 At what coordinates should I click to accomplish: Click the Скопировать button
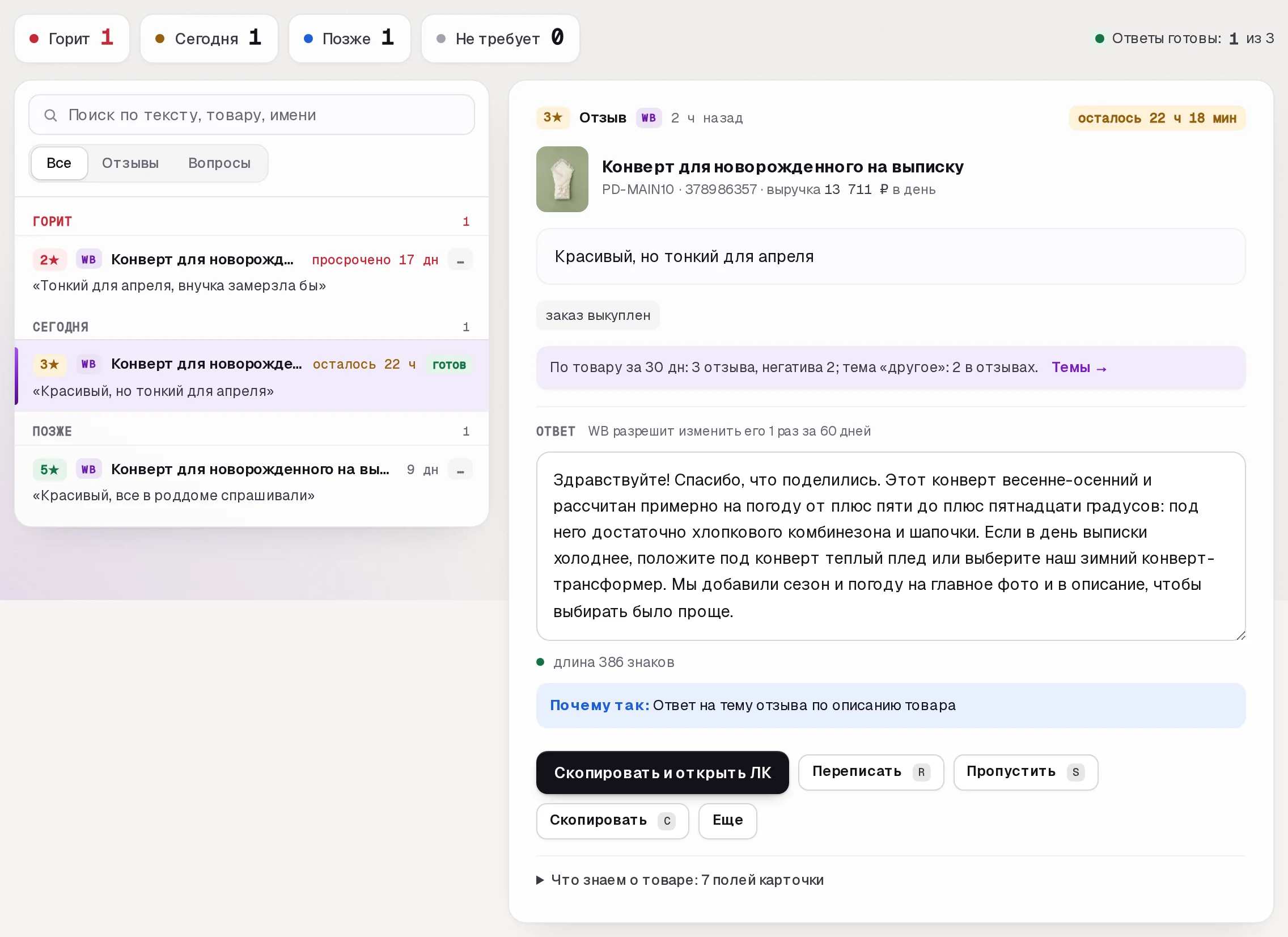(x=612, y=821)
